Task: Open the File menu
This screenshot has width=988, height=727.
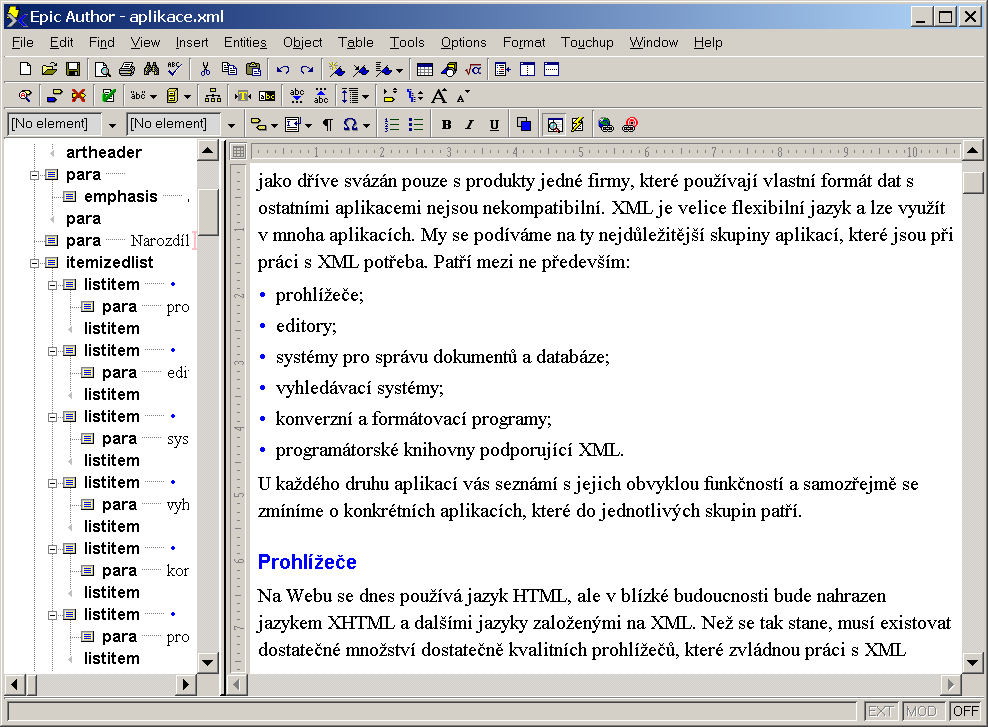Action: pos(23,42)
